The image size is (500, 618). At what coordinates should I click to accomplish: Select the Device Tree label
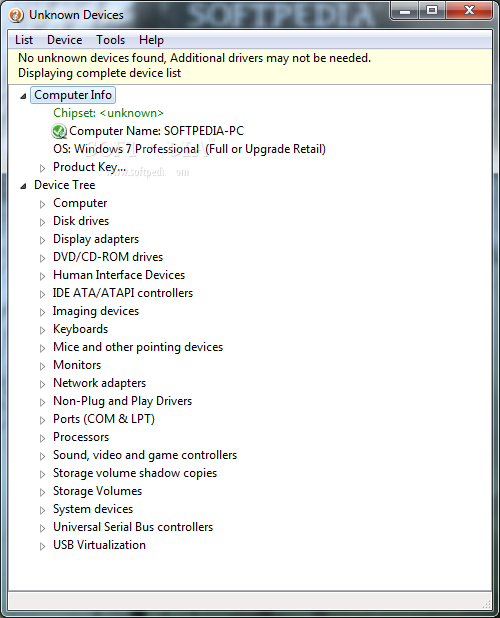pos(65,185)
